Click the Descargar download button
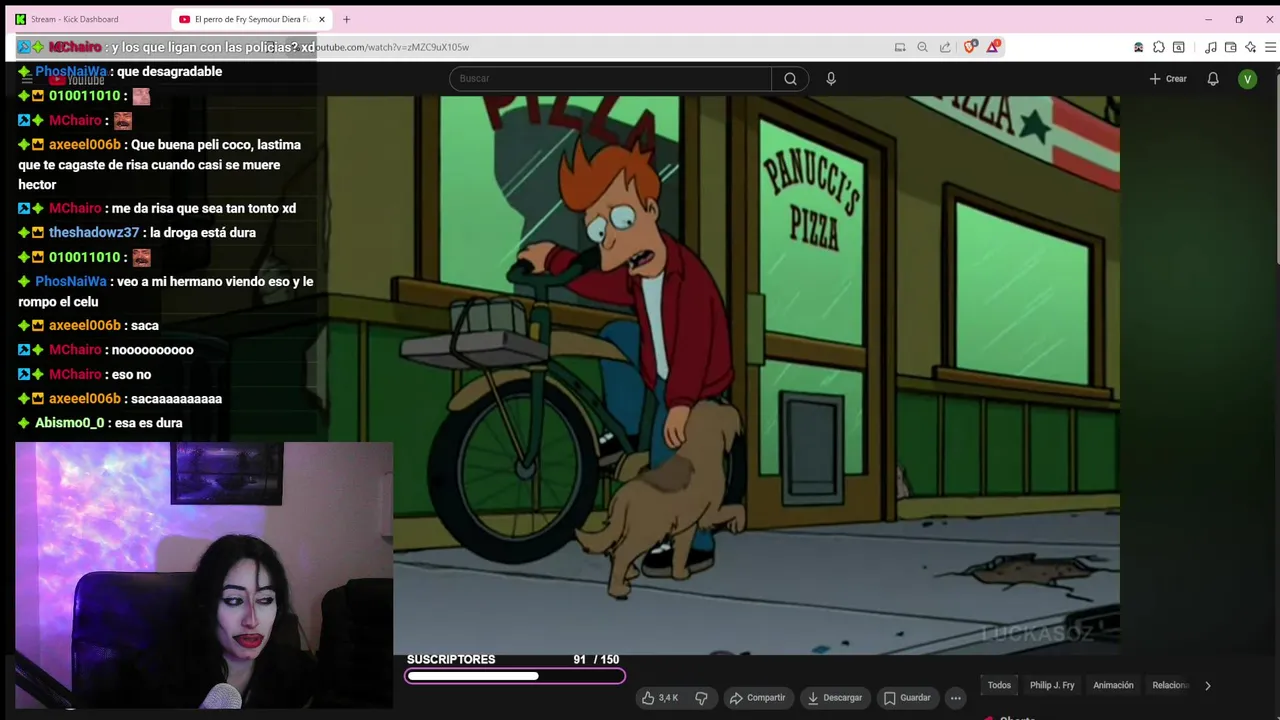This screenshot has width=1280, height=720. pyautogui.click(x=834, y=697)
